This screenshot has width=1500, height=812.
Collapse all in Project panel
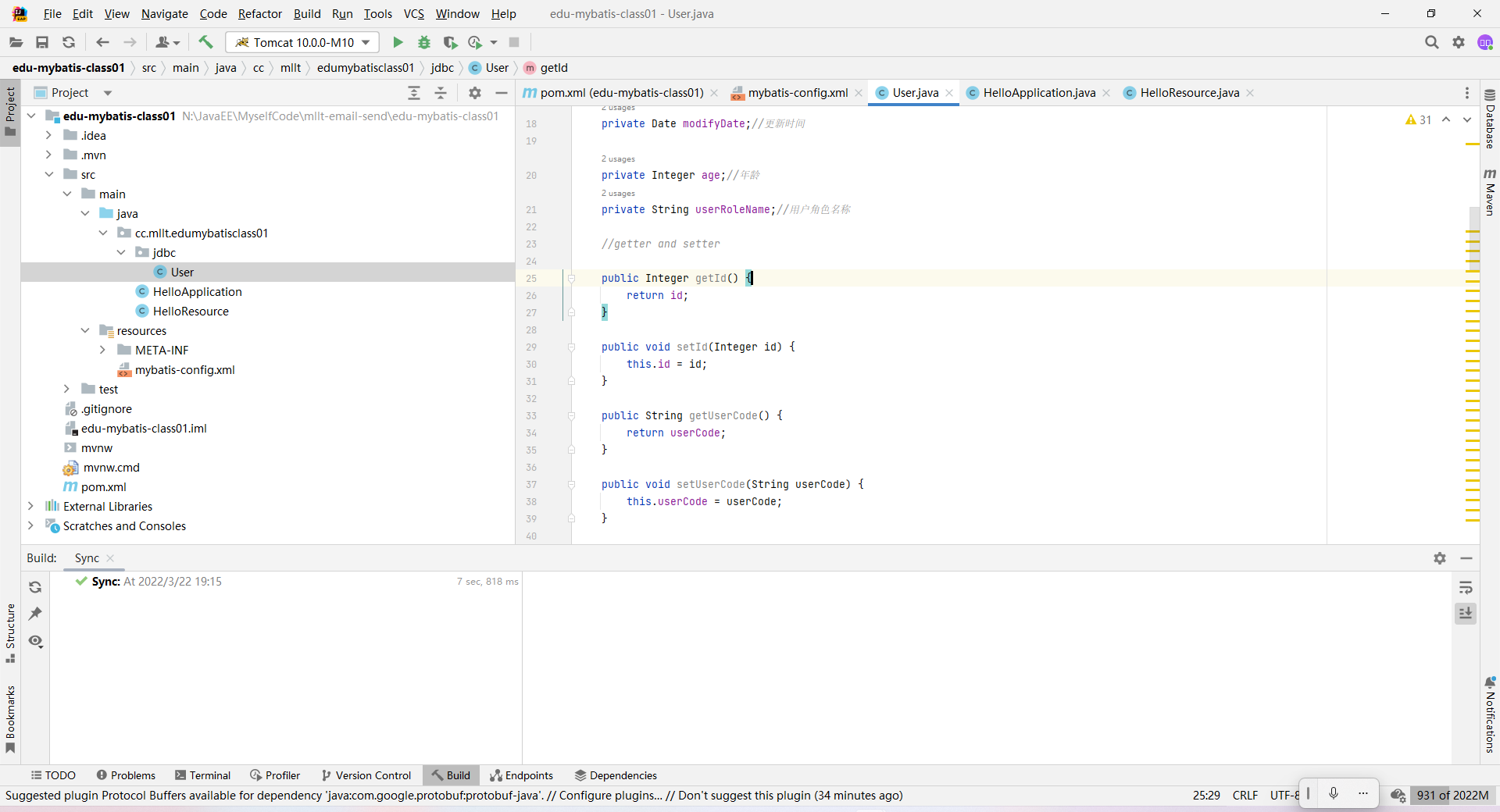[441, 93]
